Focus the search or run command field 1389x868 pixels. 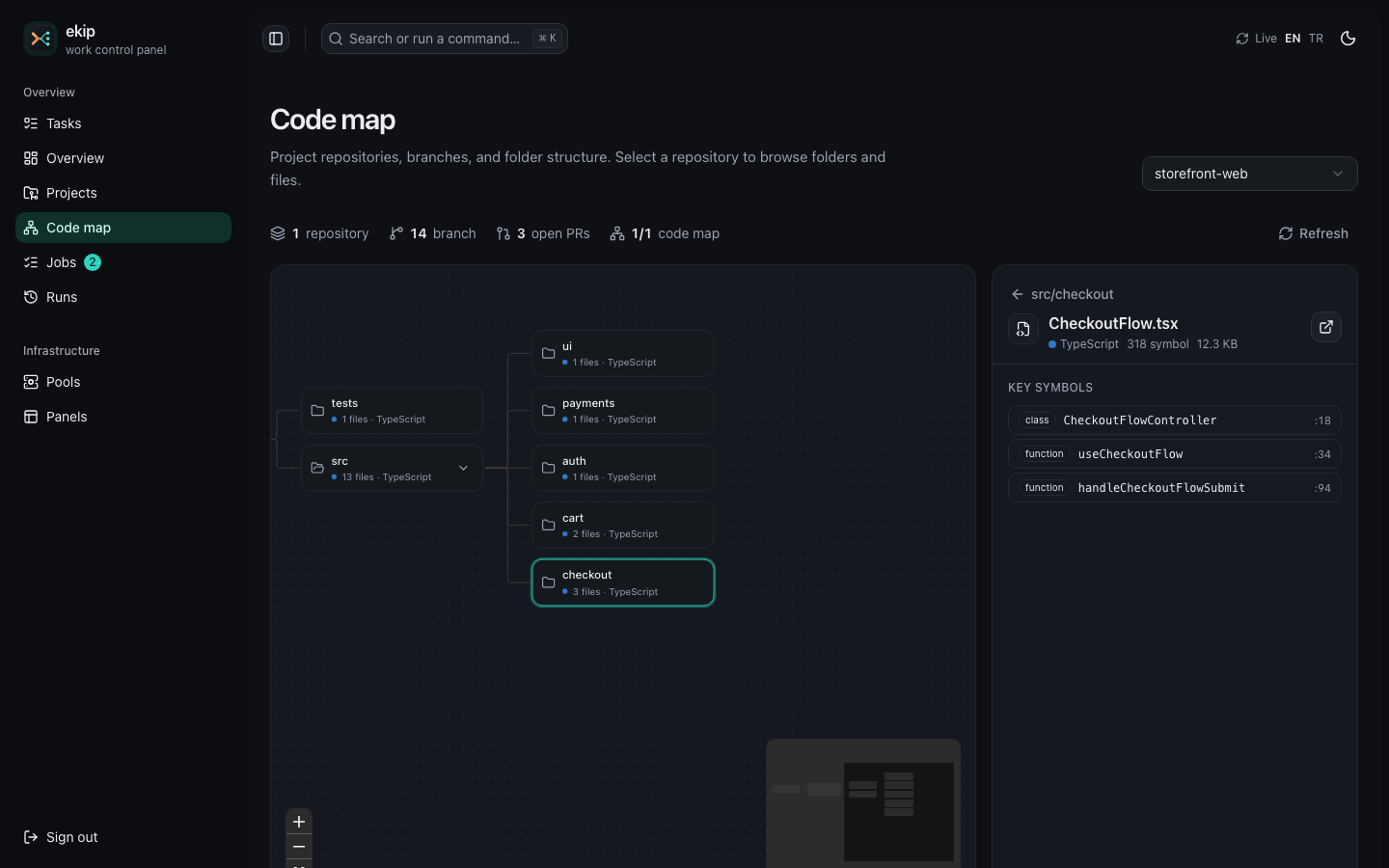444,39
